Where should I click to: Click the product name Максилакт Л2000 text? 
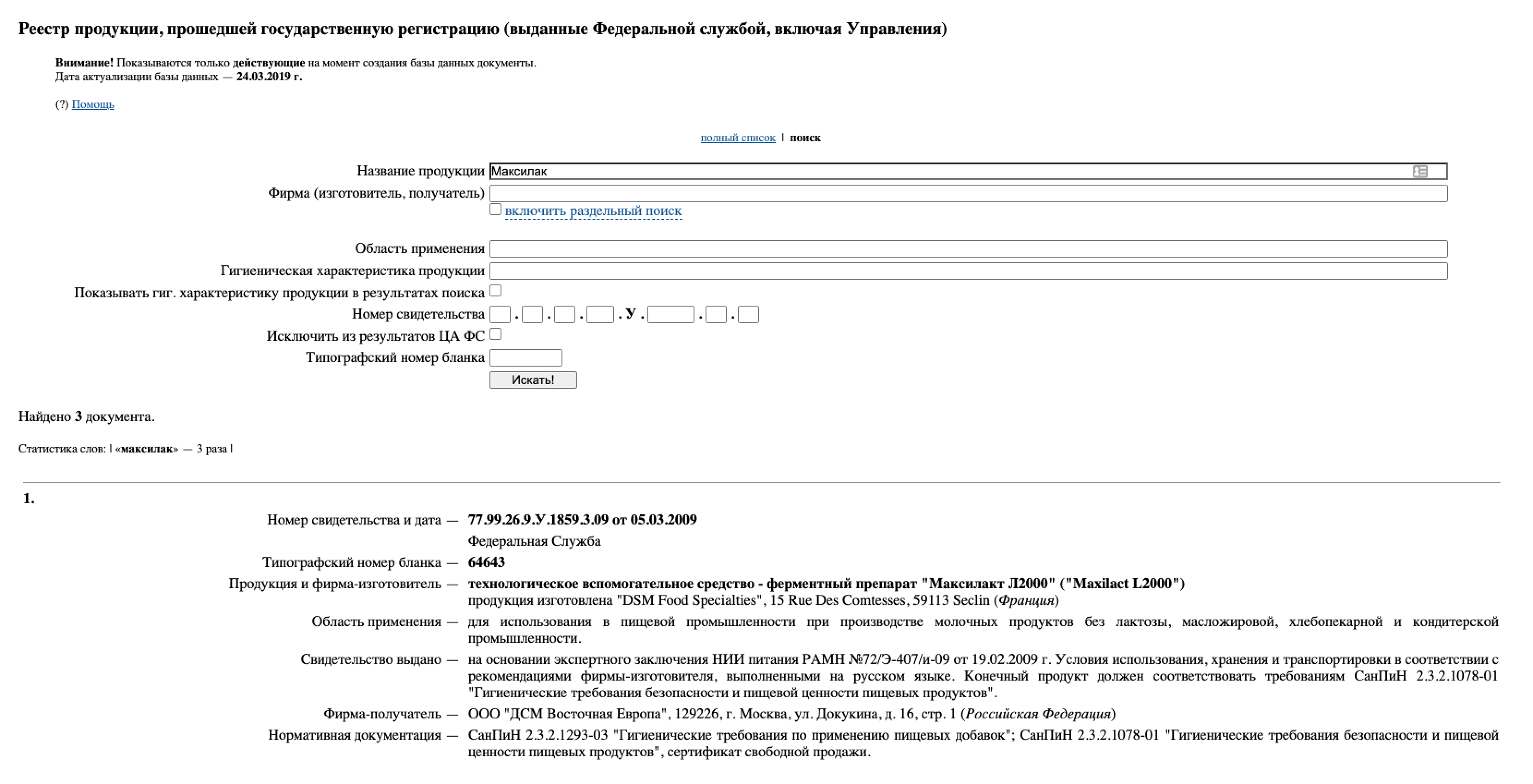pos(826,584)
